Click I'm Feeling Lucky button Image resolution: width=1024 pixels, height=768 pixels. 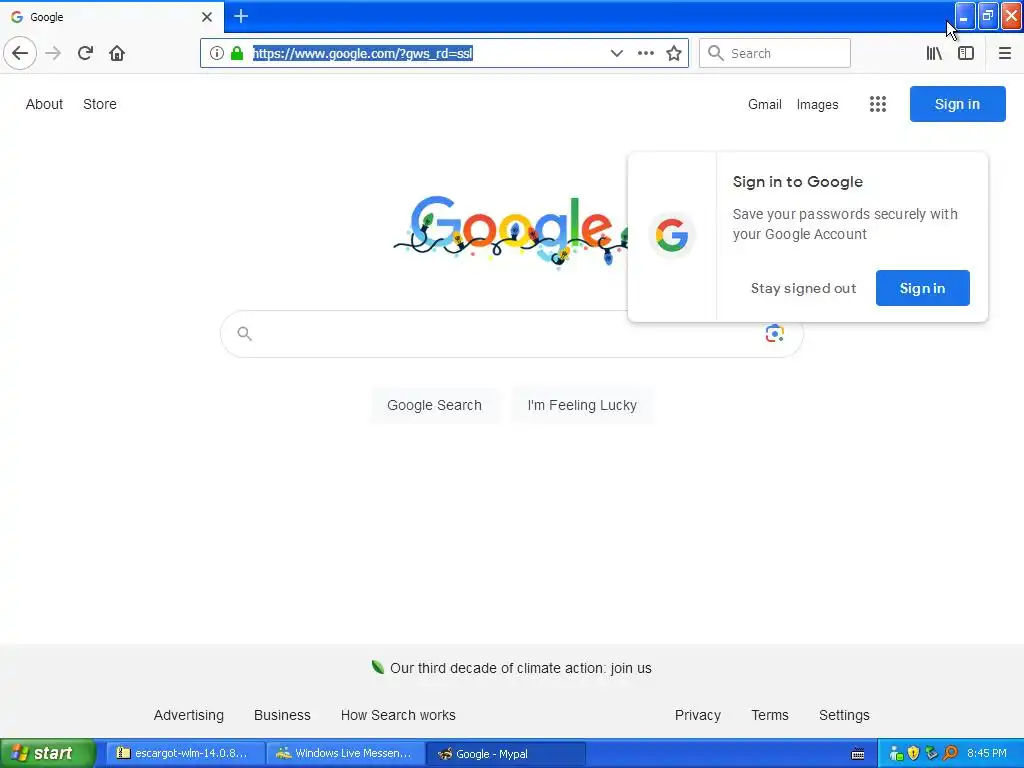582,405
